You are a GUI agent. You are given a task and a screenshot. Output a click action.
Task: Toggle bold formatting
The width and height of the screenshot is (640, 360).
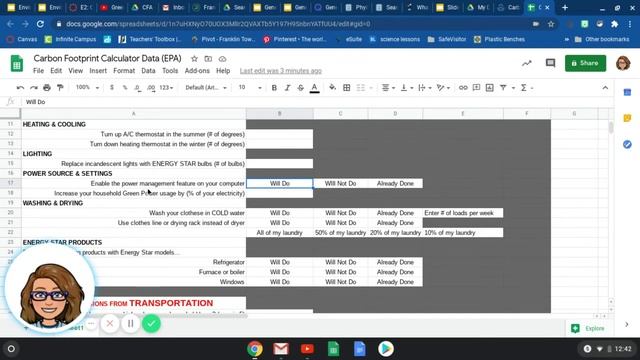point(274,88)
